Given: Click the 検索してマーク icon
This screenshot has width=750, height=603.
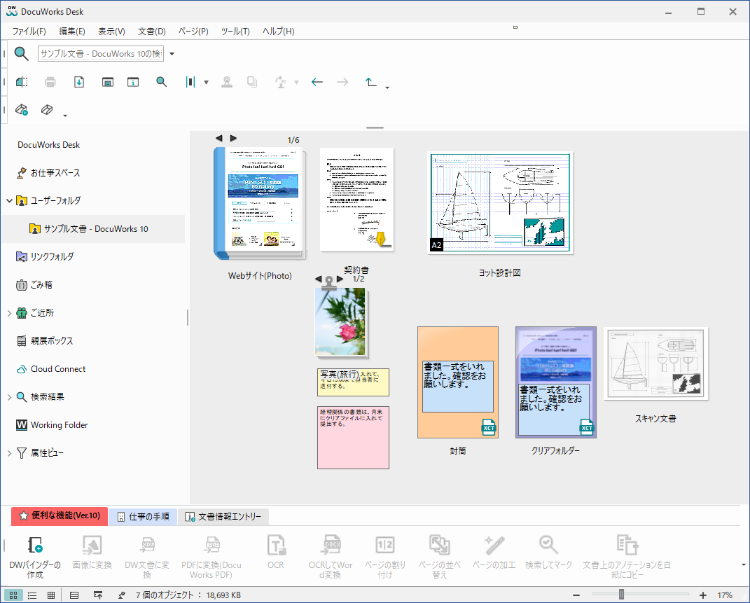Looking at the screenshot, I should pyautogui.click(x=548, y=545).
